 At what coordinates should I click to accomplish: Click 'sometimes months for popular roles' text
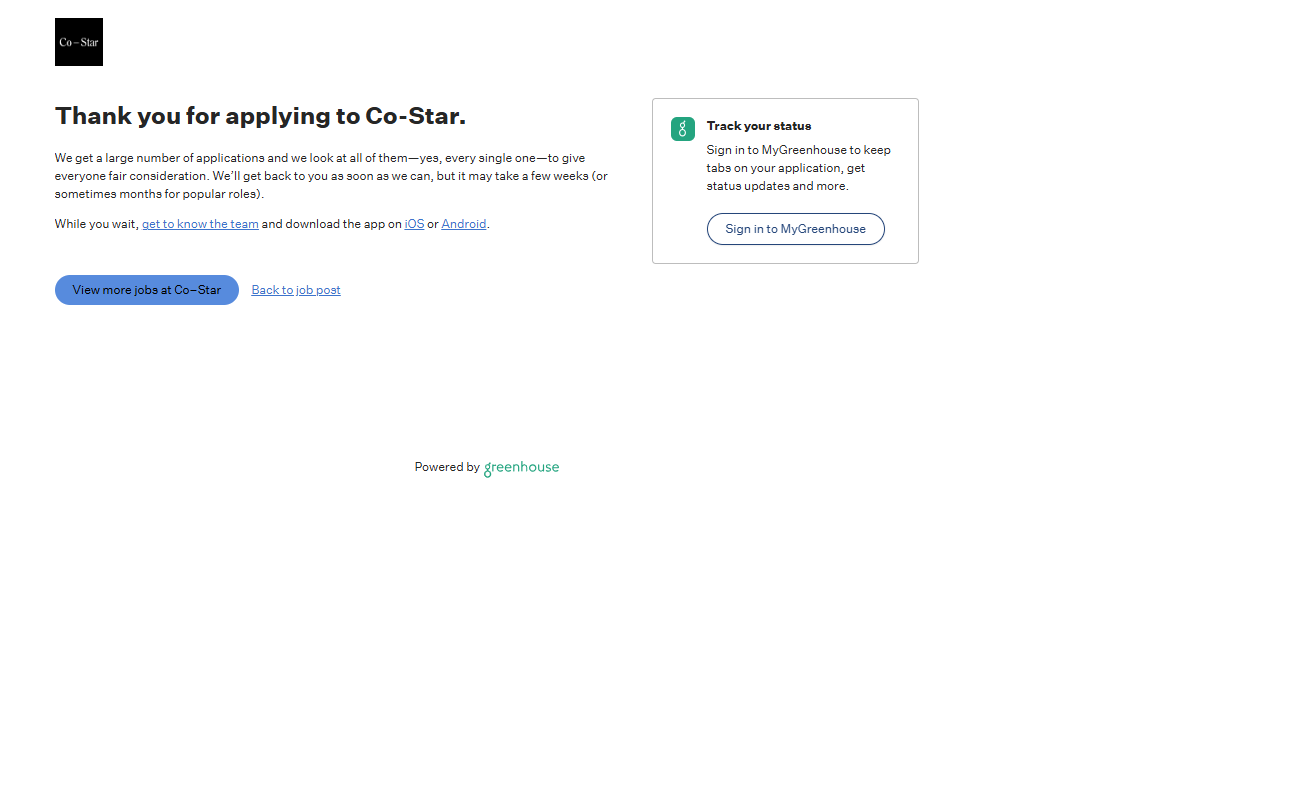(159, 194)
